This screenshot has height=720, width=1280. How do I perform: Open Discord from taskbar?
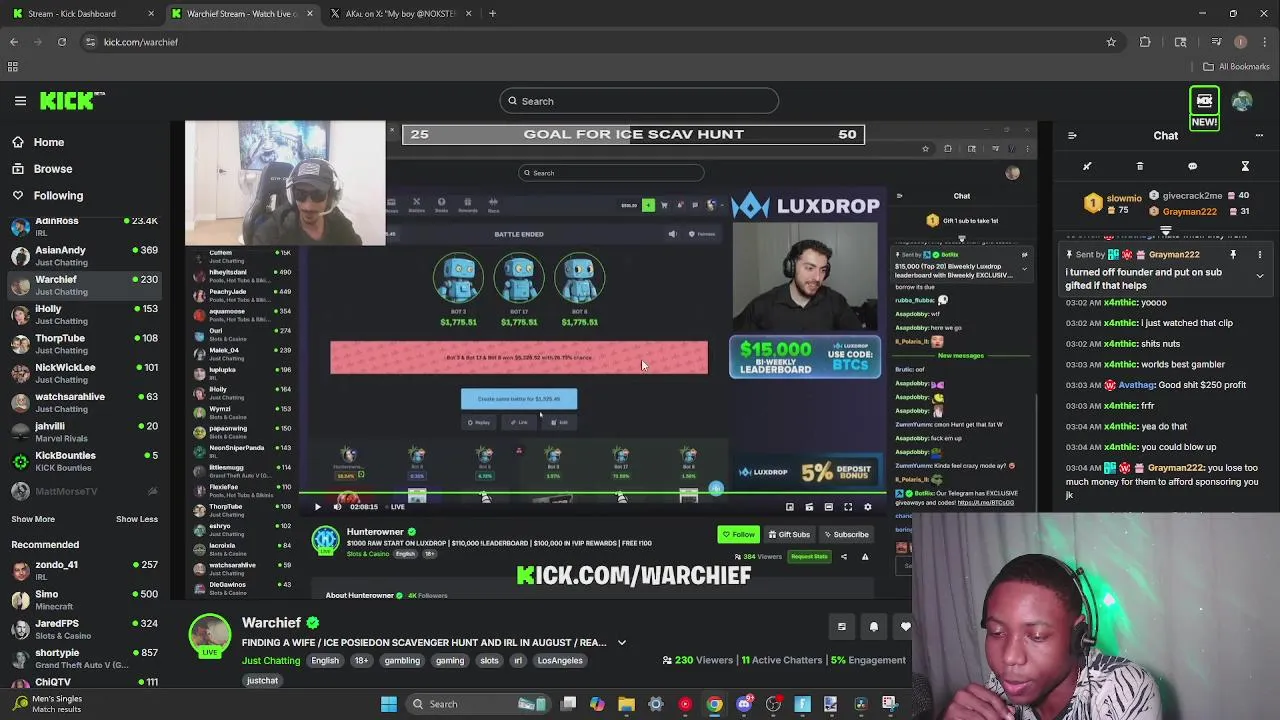[744, 704]
